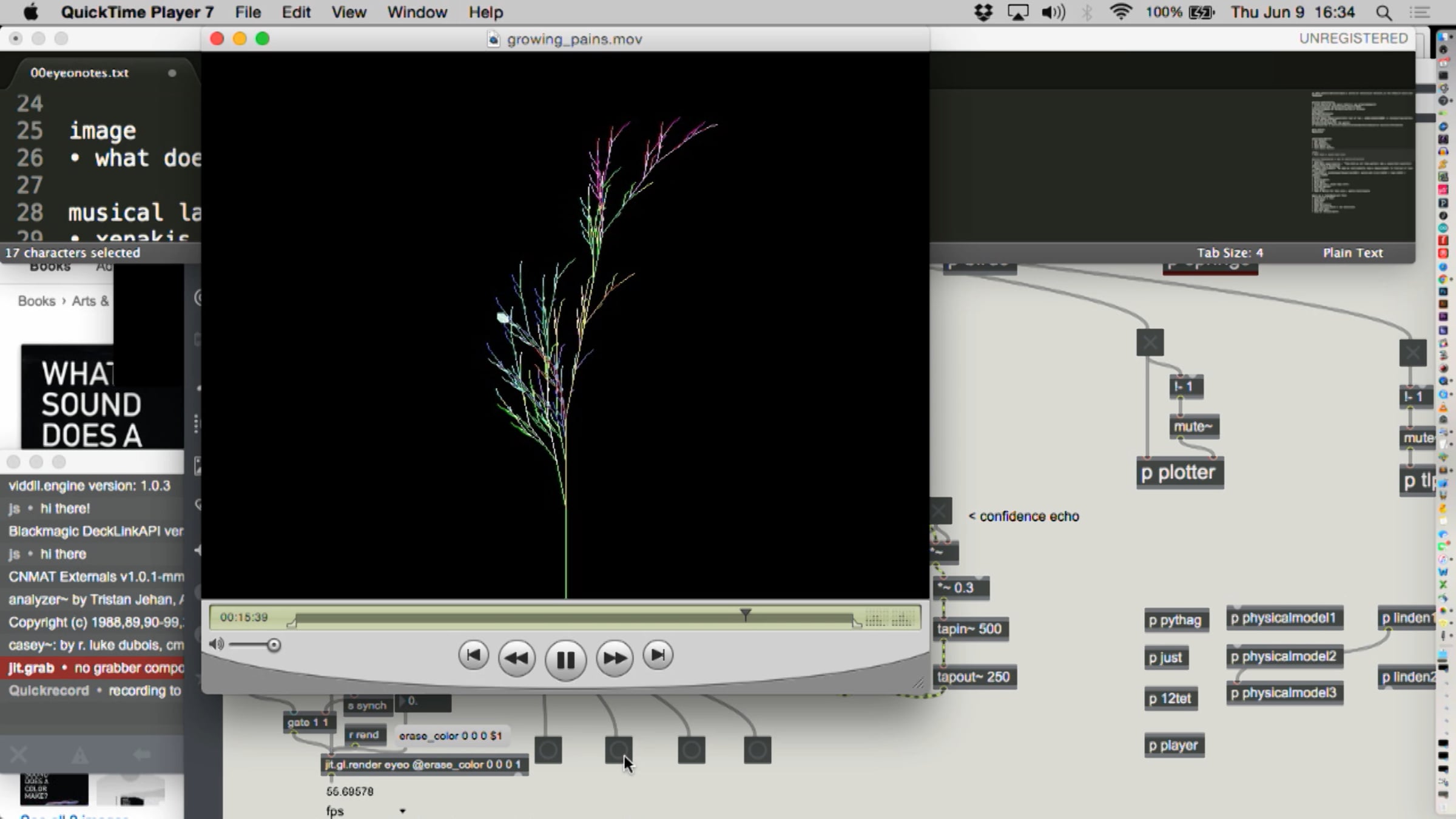Viewport: 1456px width, 819px height.
Task: Jump to the start of the movie
Action: (473, 656)
